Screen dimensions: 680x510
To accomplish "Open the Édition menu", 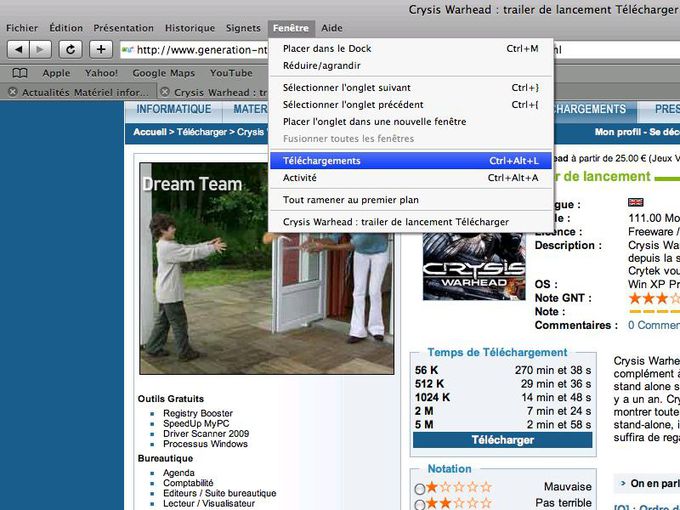I will point(66,28).
